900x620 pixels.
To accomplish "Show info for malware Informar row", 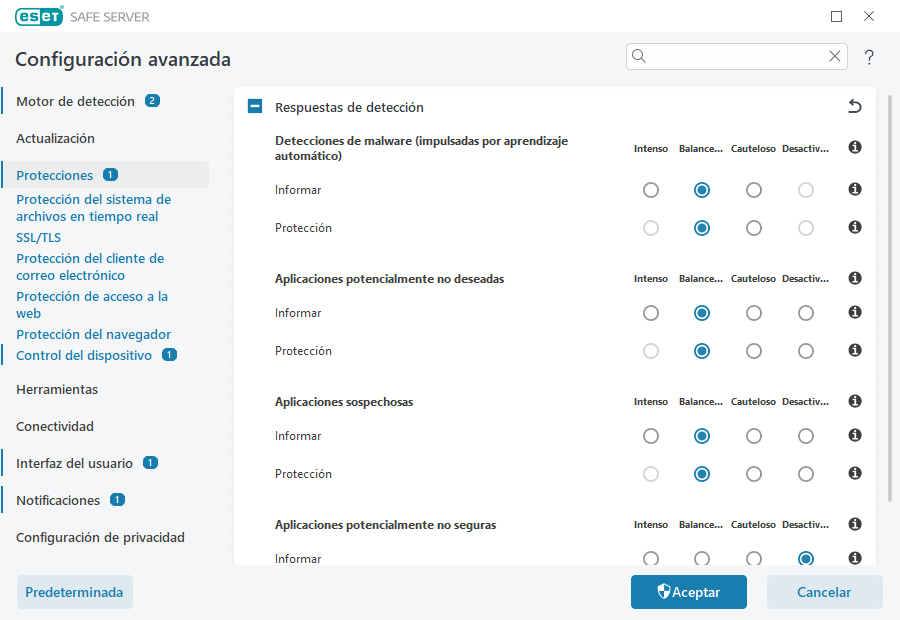I will pos(855,189).
